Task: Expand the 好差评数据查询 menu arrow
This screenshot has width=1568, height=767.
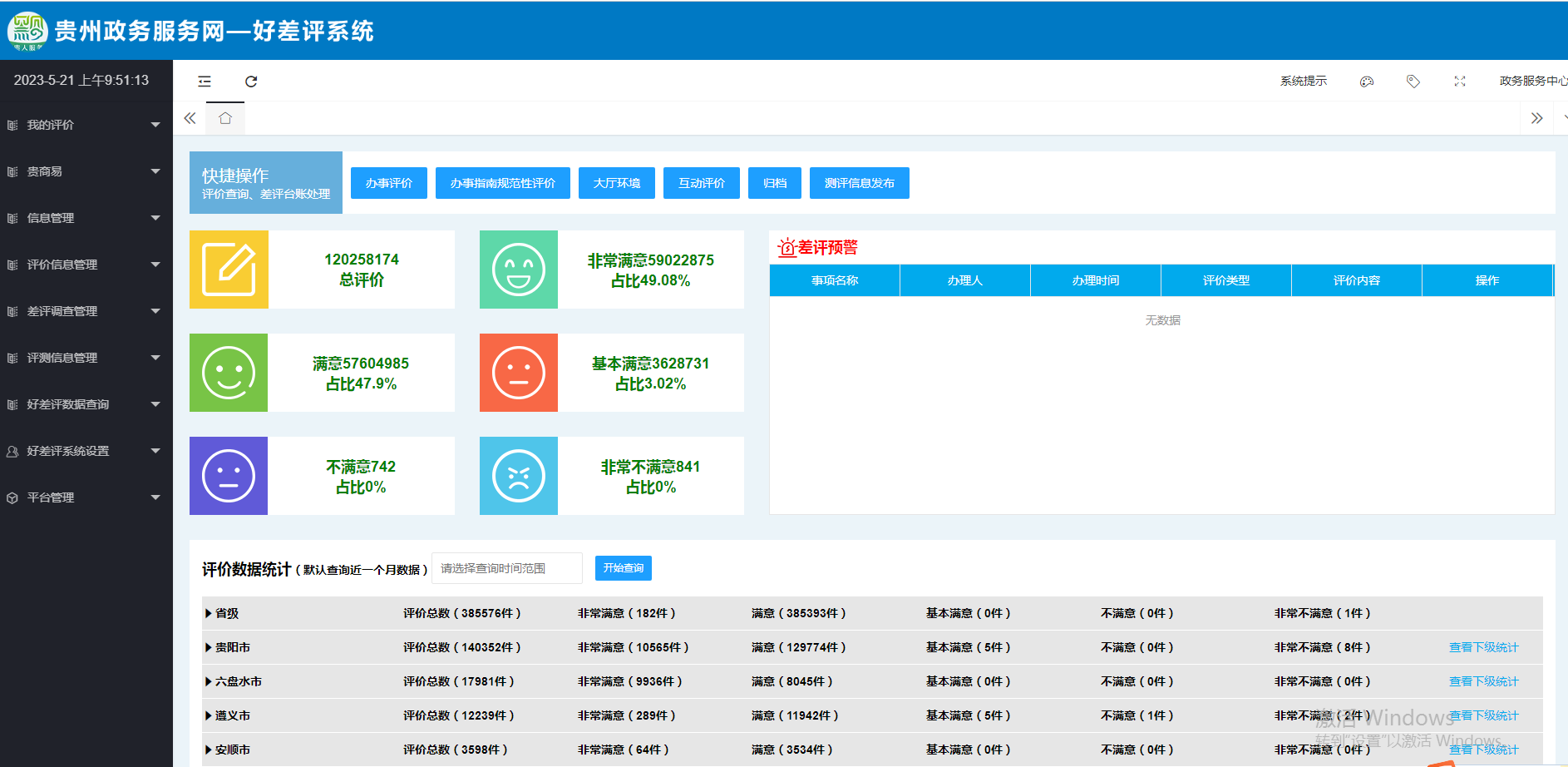Action: click(155, 404)
